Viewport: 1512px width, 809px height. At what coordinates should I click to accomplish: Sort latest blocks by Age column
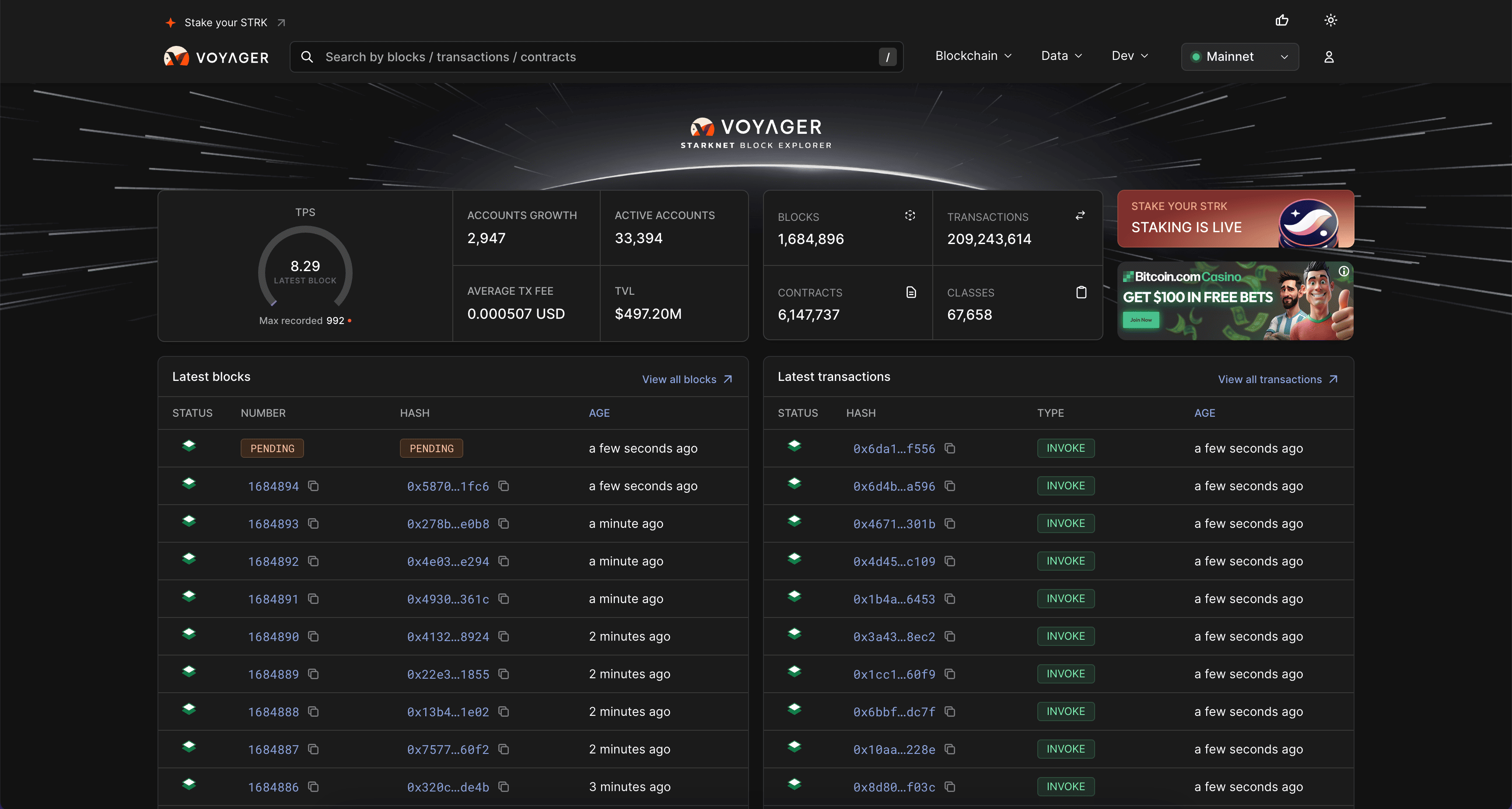(x=599, y=413)
